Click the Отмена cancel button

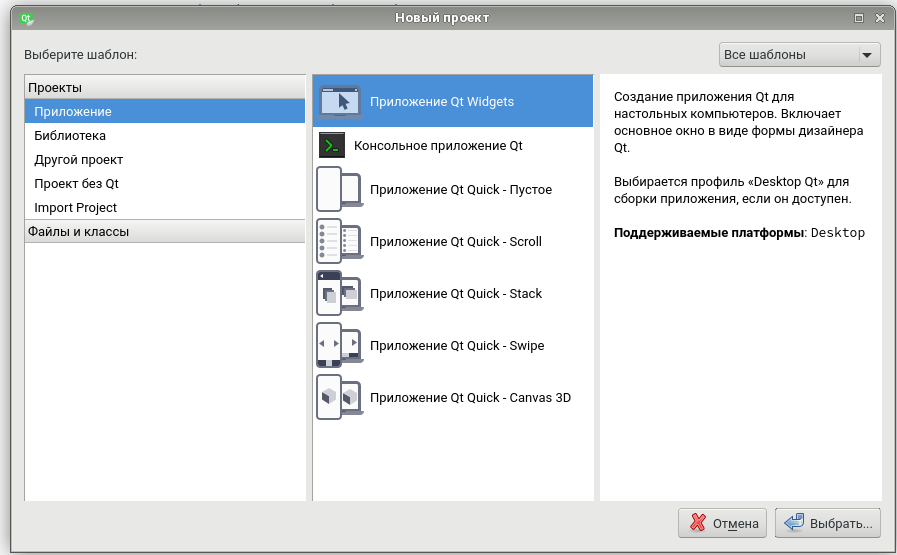(x=723, y=523)
